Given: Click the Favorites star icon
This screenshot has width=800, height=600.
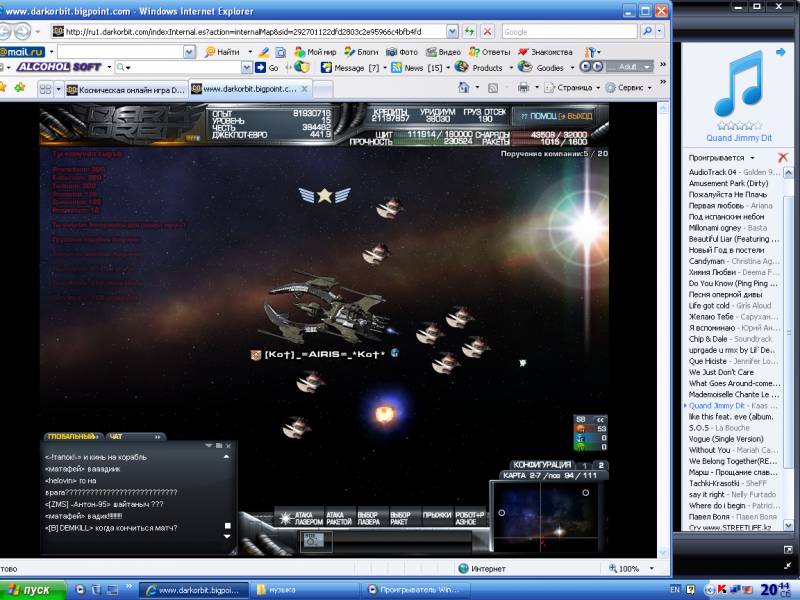Looking at the screenshot, I should coord(2,88).
